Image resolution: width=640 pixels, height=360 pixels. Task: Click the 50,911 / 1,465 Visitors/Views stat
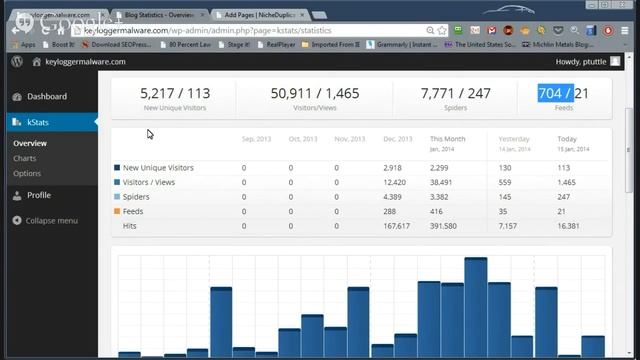tap(315, 93)
